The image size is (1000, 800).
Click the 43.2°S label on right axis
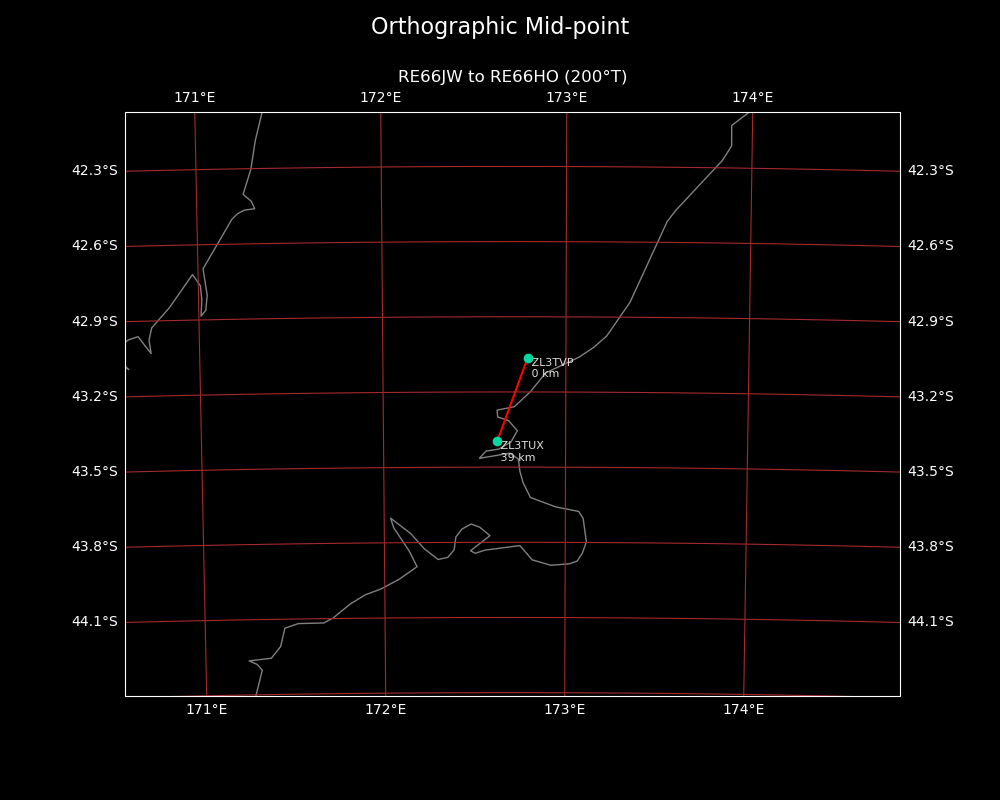tap(930, 396)
